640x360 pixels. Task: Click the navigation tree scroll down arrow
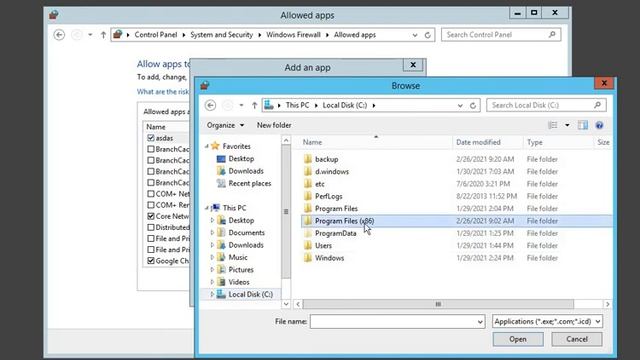pos(286,304)
